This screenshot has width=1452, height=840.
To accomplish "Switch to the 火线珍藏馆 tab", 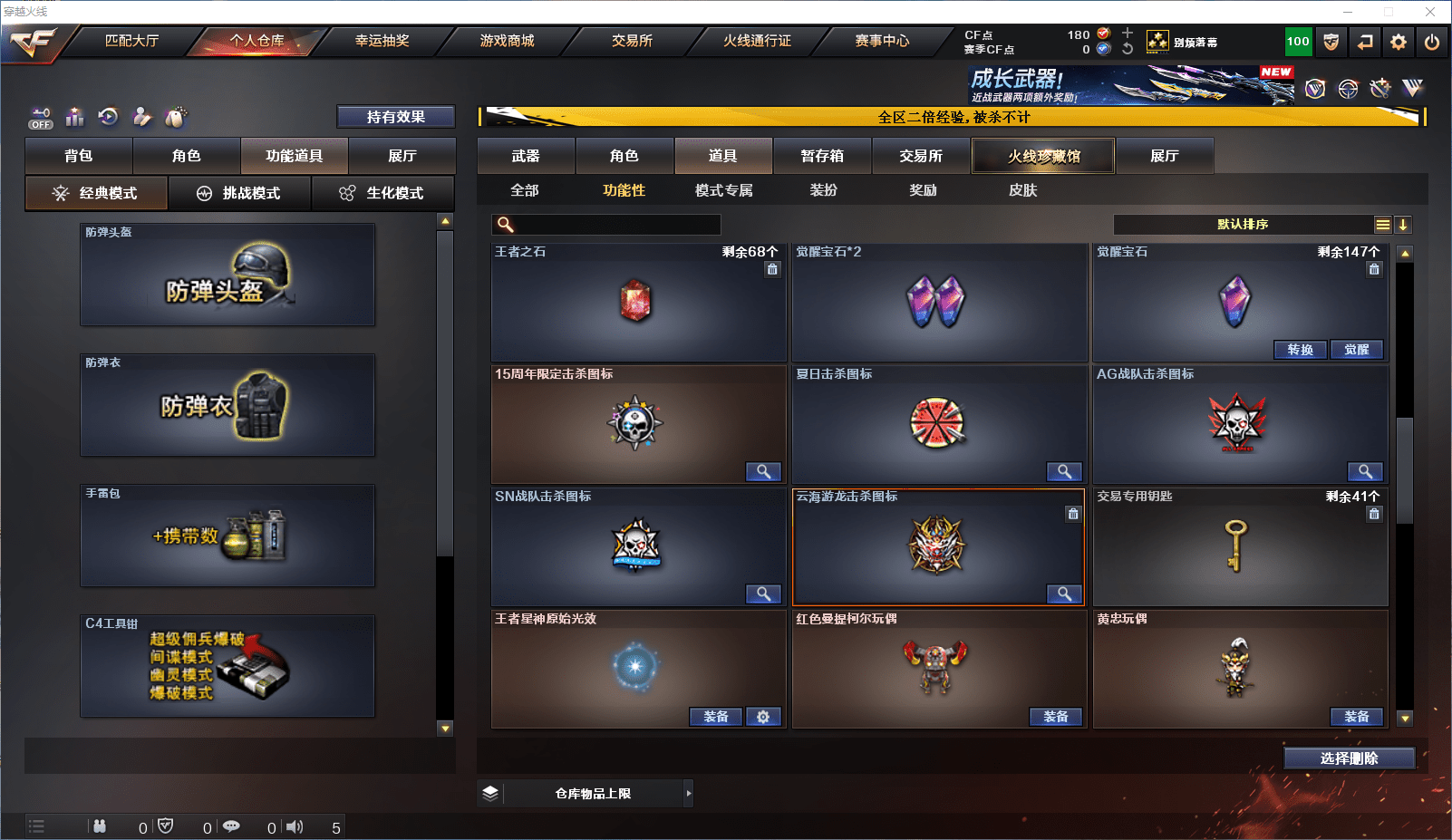I will click(1043, 156).
